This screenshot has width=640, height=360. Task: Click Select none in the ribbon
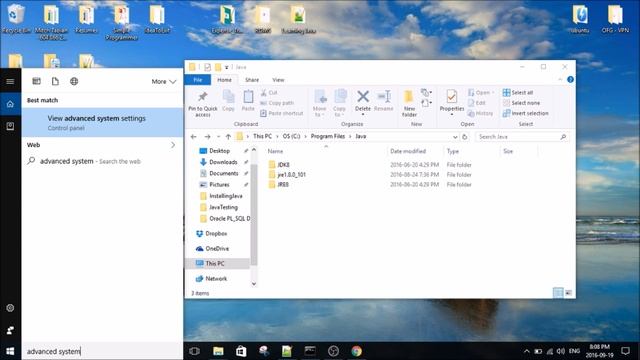click(521, 103)
